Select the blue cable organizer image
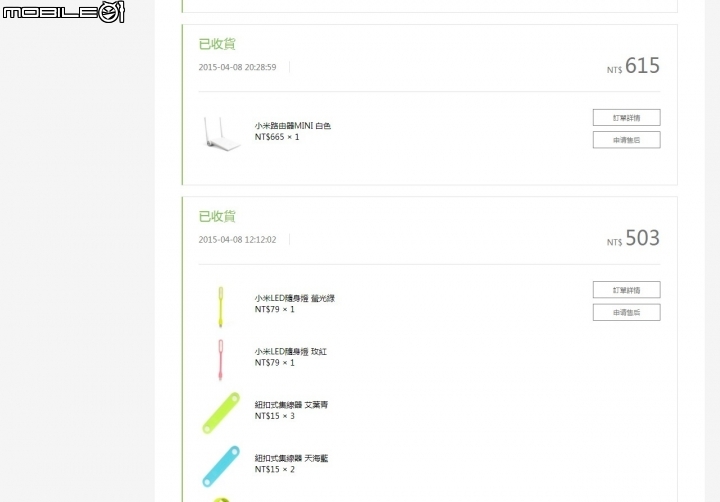The image size is (720, 502). click(221, 465)
